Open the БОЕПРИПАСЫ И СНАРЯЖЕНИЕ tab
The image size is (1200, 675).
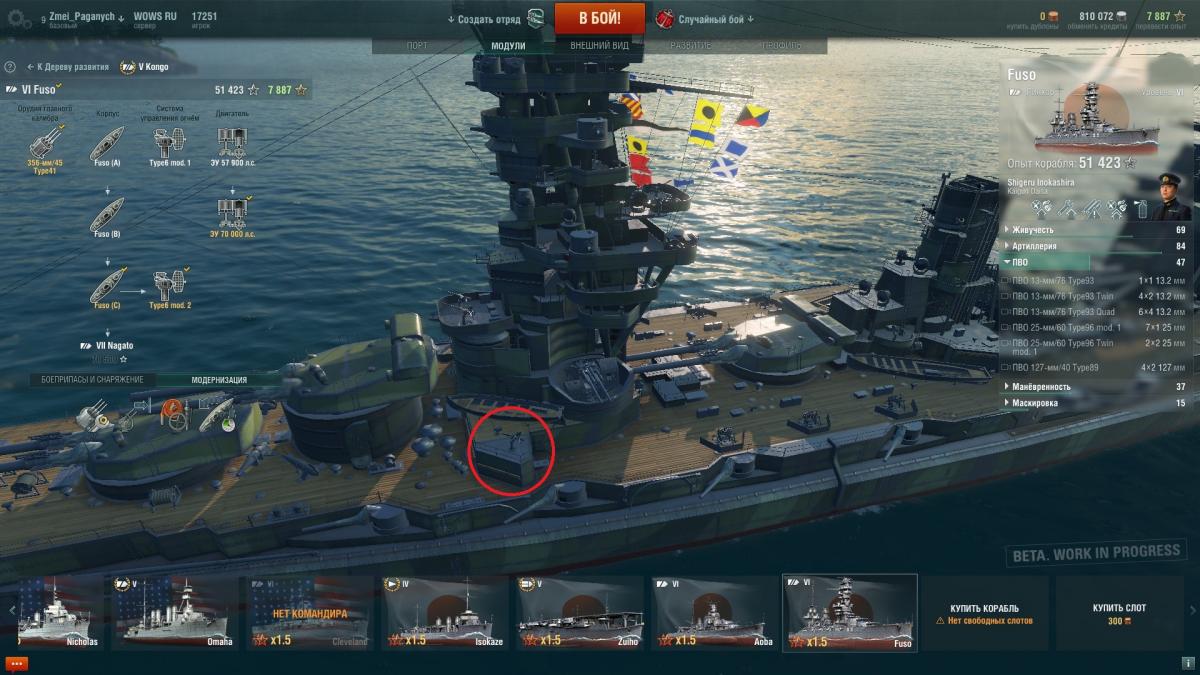coord(92,380)
